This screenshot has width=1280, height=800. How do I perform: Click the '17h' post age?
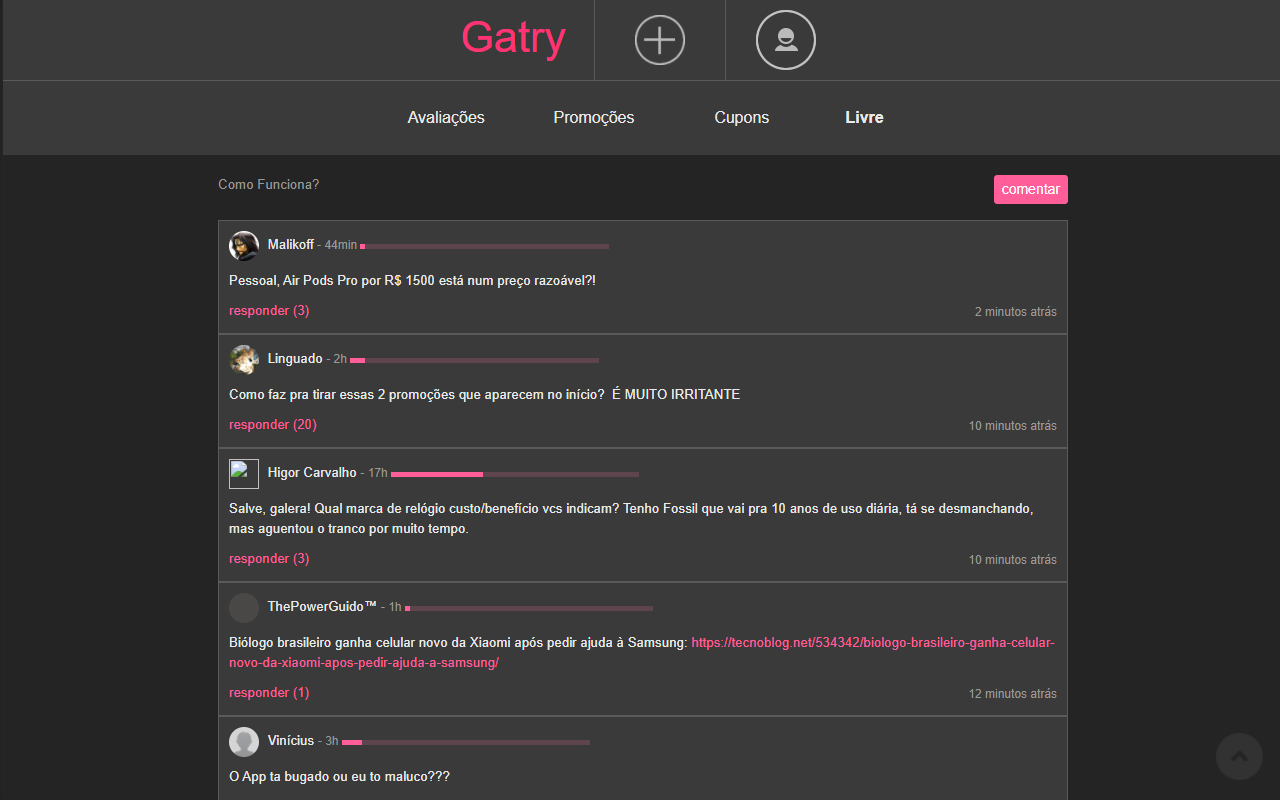coord(378,473)
